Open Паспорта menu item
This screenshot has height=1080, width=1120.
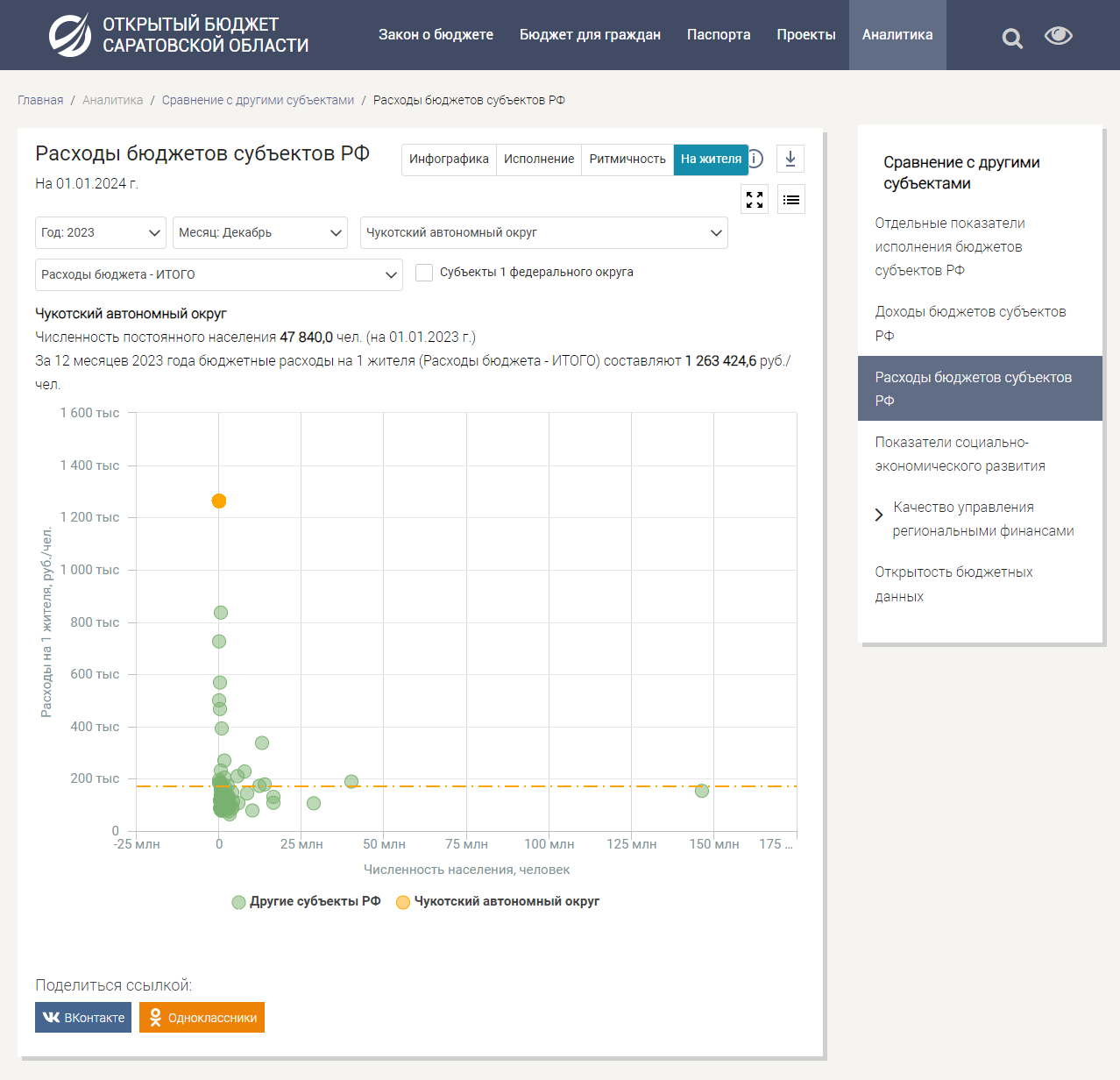click(x=719, y=35)
